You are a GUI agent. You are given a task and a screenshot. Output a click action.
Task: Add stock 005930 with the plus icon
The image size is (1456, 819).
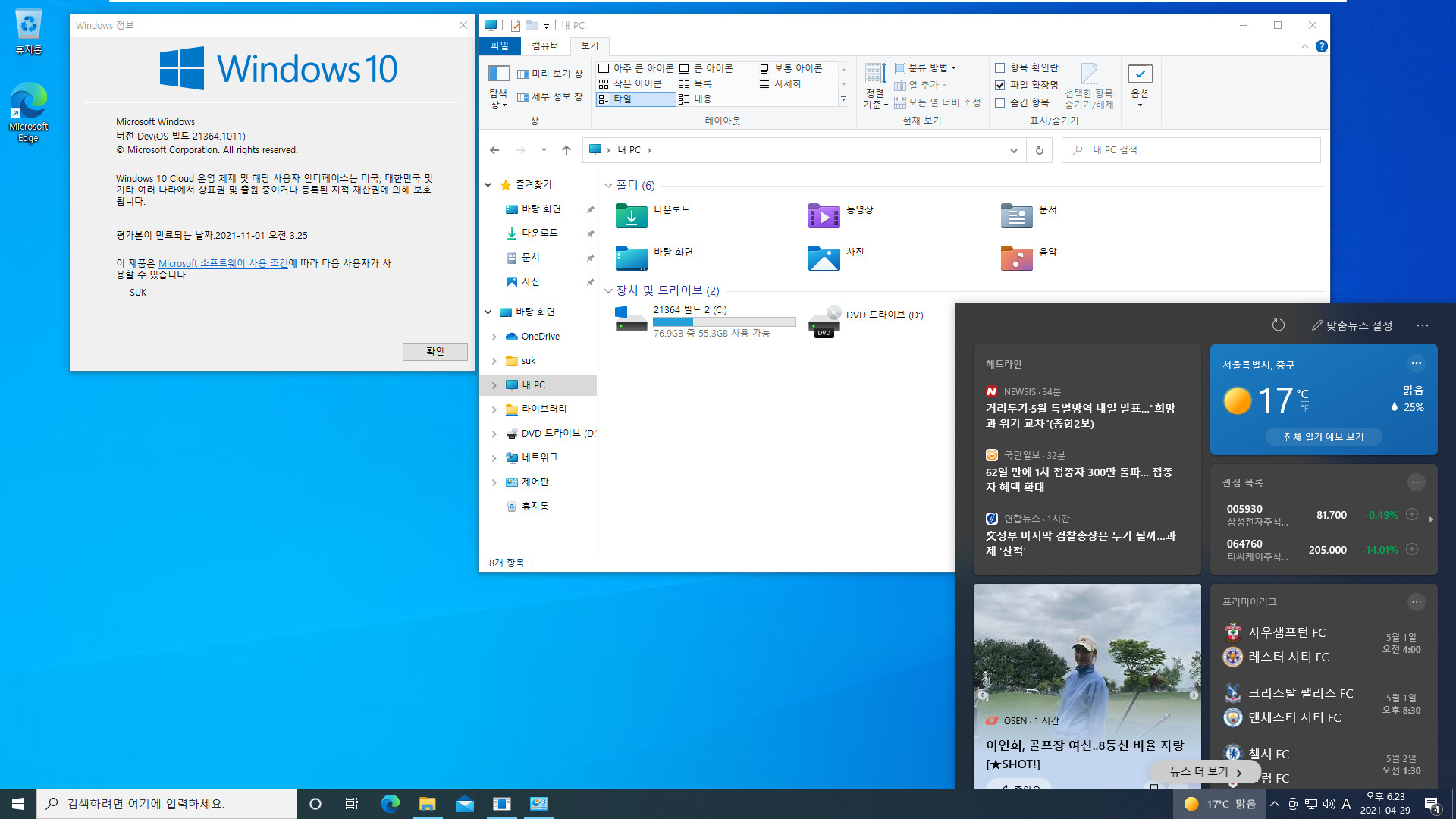[x=1412, y=514]
